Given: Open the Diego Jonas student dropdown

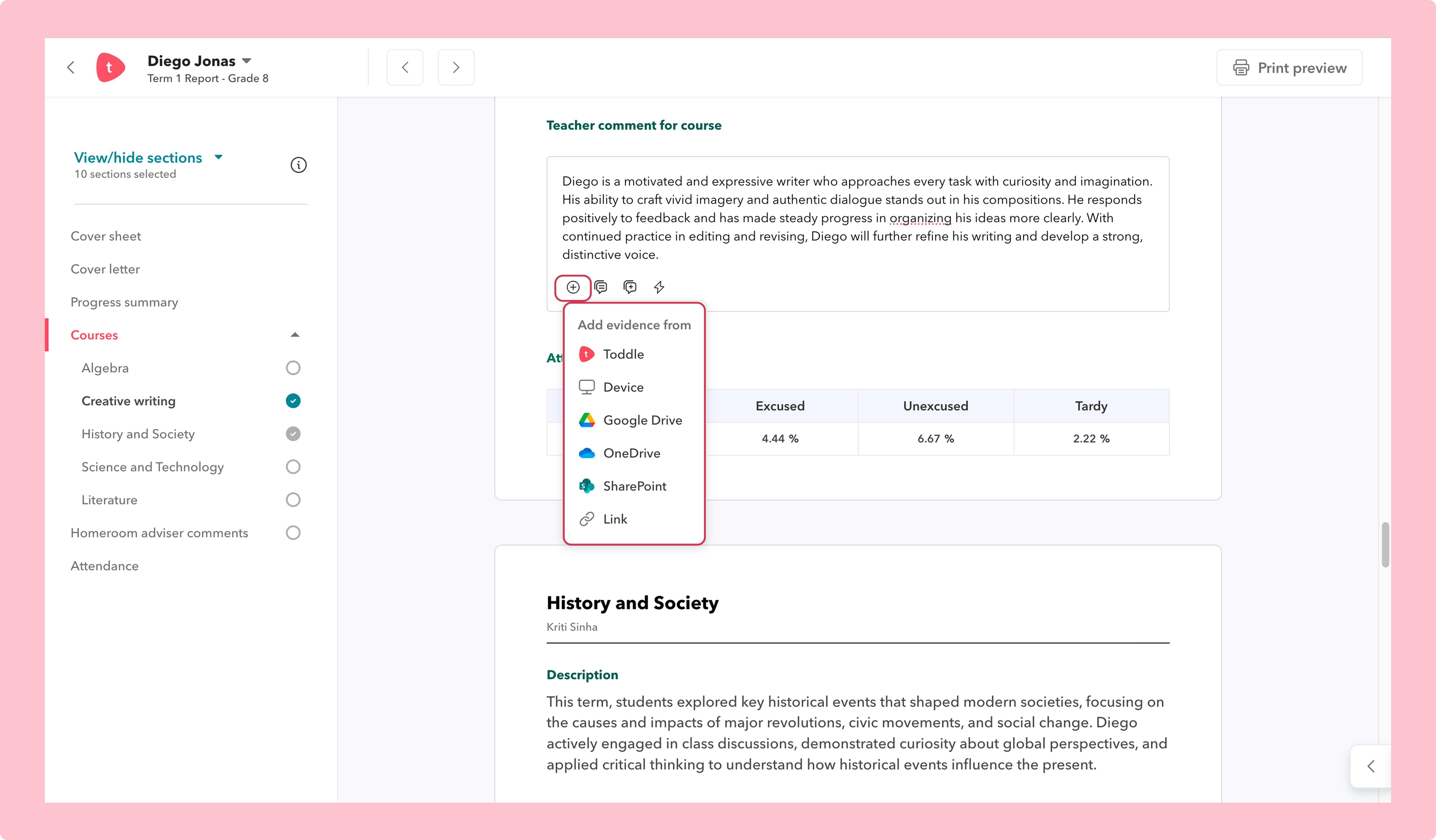Looking at the screenshot, I should click(247, 61).
